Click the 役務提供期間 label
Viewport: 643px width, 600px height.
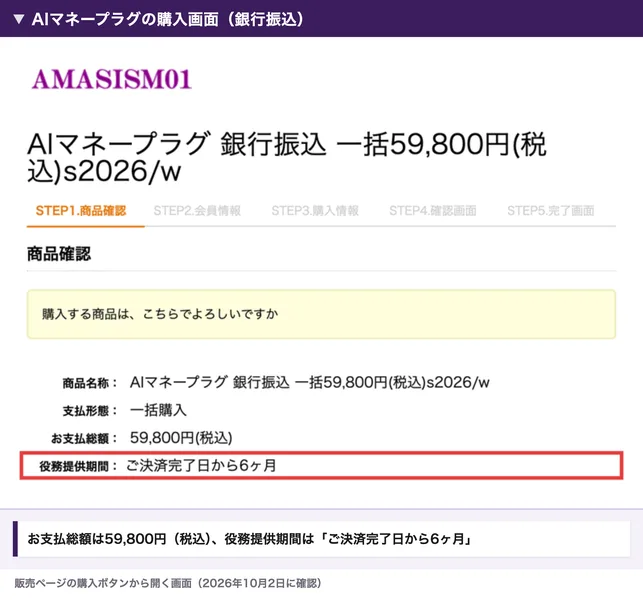point(78,466)
